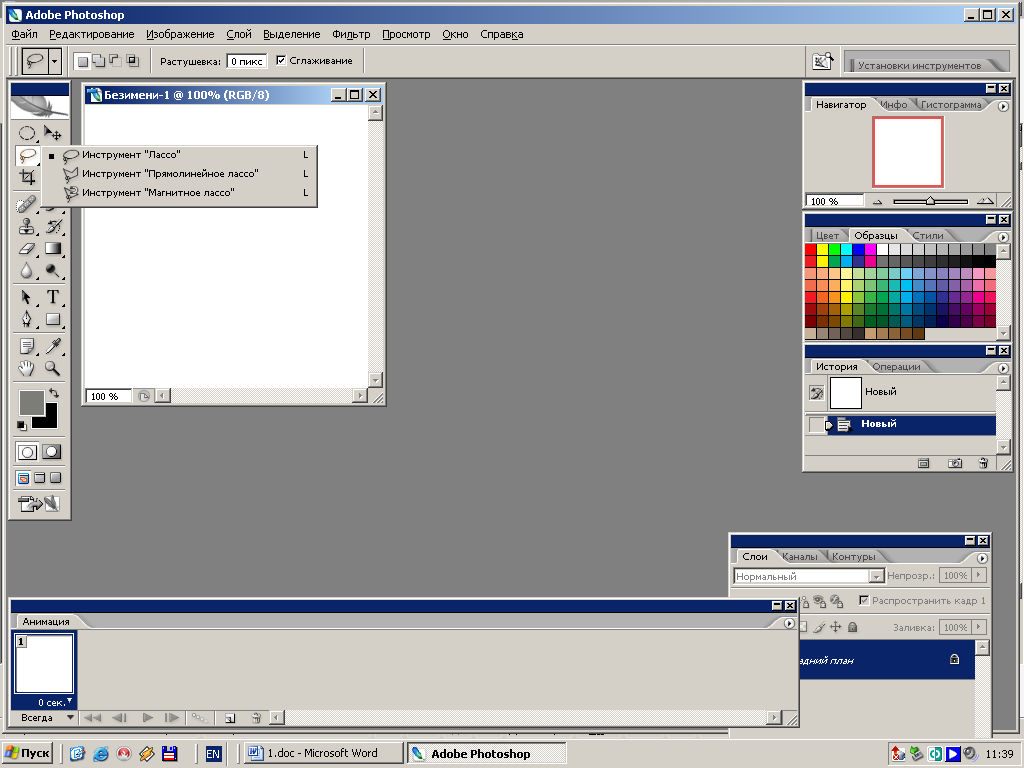Image resolution: width=1024 pixels, height=768 pixels.
Task: Switch to the Операции tab
Action: 896,366
